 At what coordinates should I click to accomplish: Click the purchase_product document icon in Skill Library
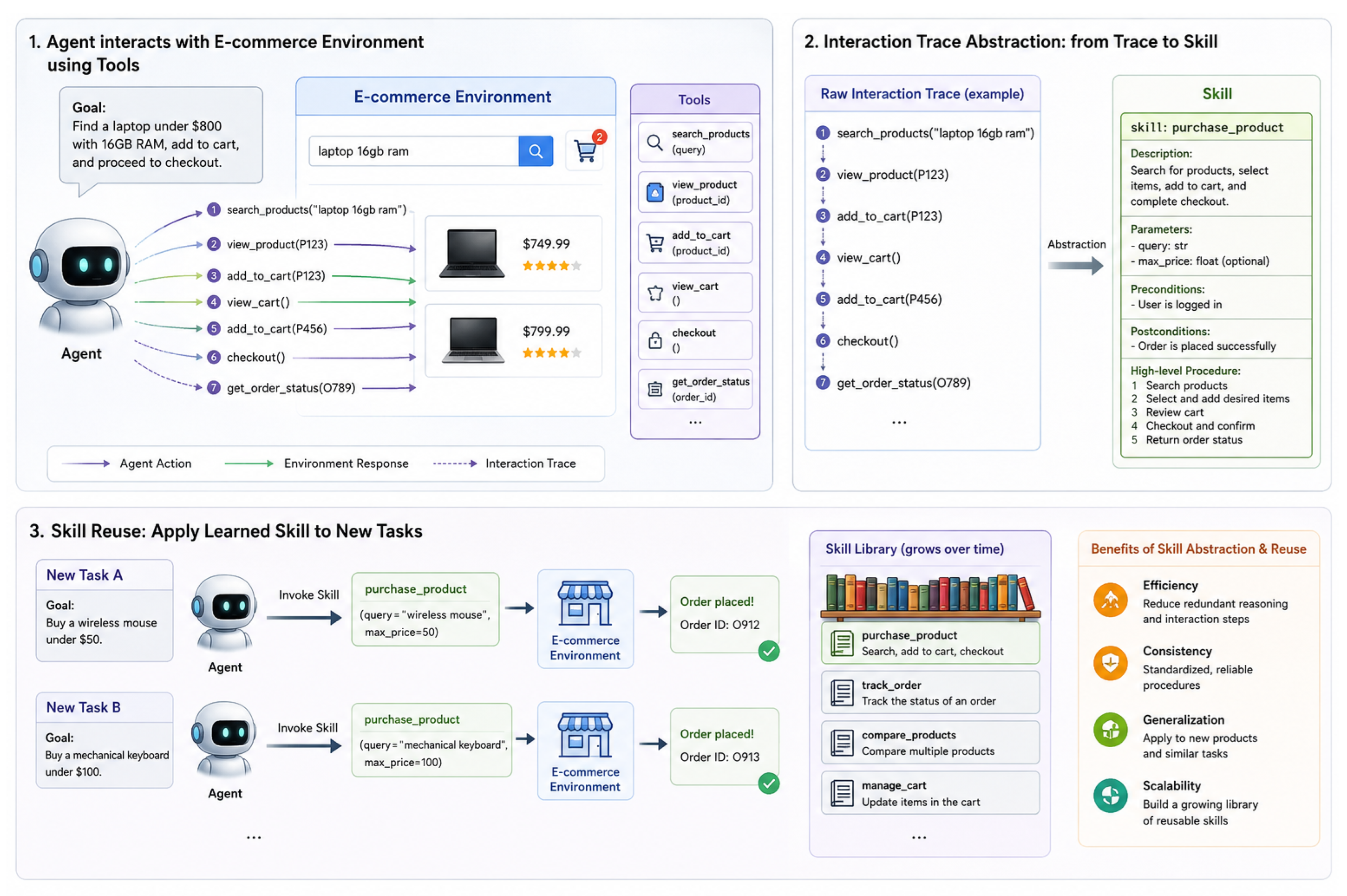pyautogui.click(x=841, y=643)
